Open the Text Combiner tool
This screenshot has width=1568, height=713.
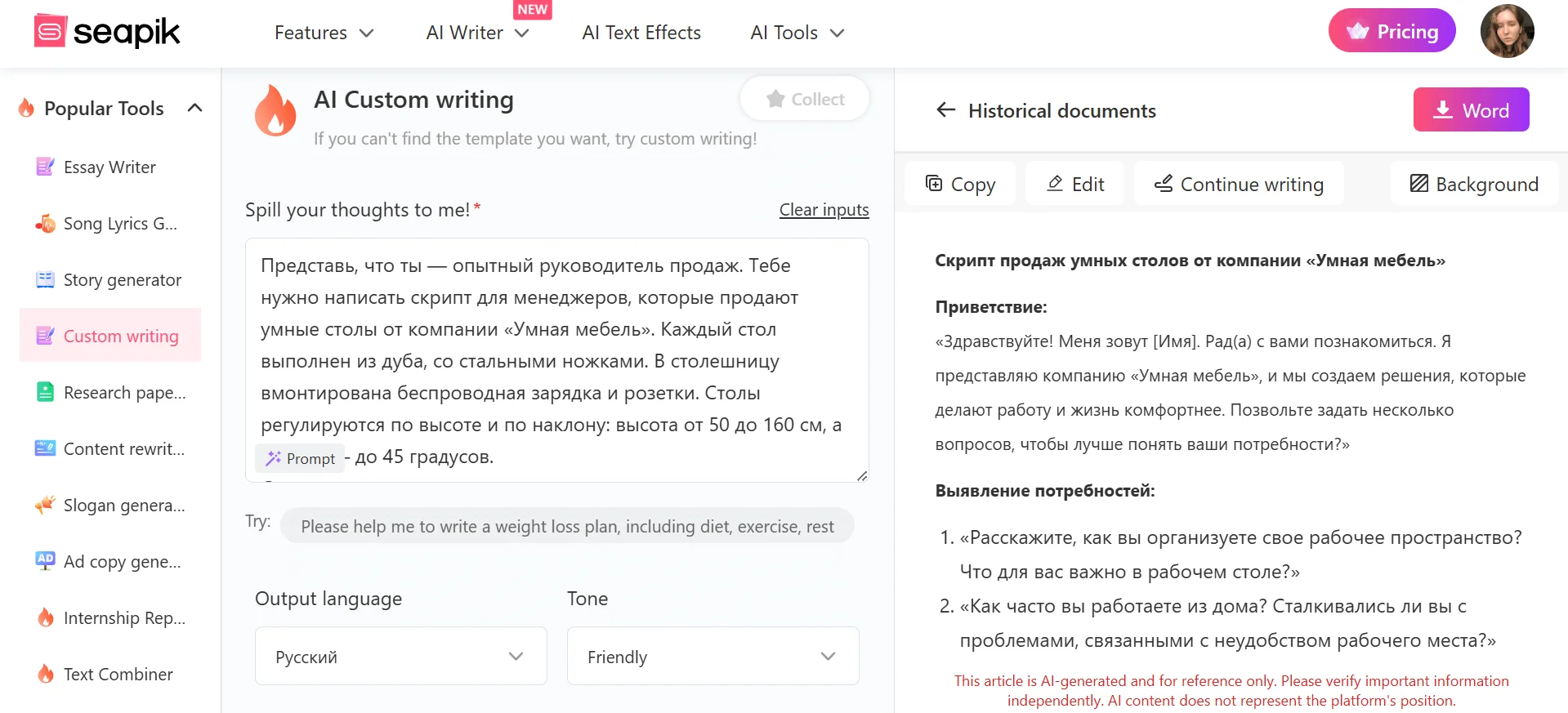118,674
